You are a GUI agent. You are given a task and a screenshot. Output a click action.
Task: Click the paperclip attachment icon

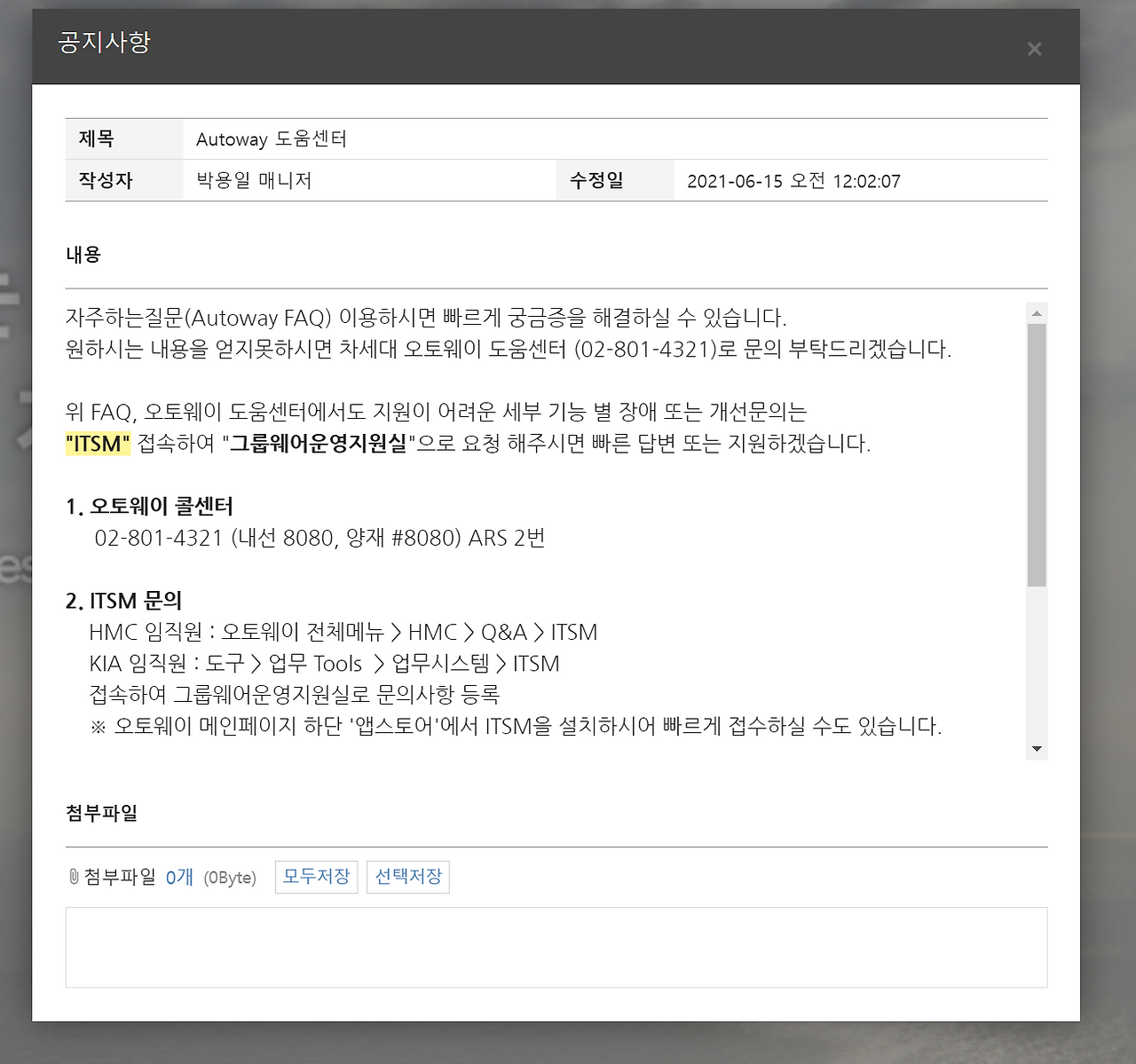73,877
